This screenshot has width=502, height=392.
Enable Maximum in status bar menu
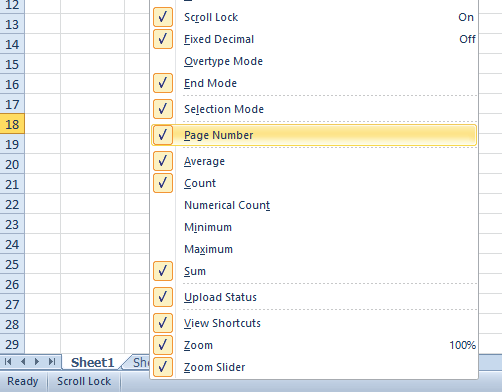tap(314, 249)
